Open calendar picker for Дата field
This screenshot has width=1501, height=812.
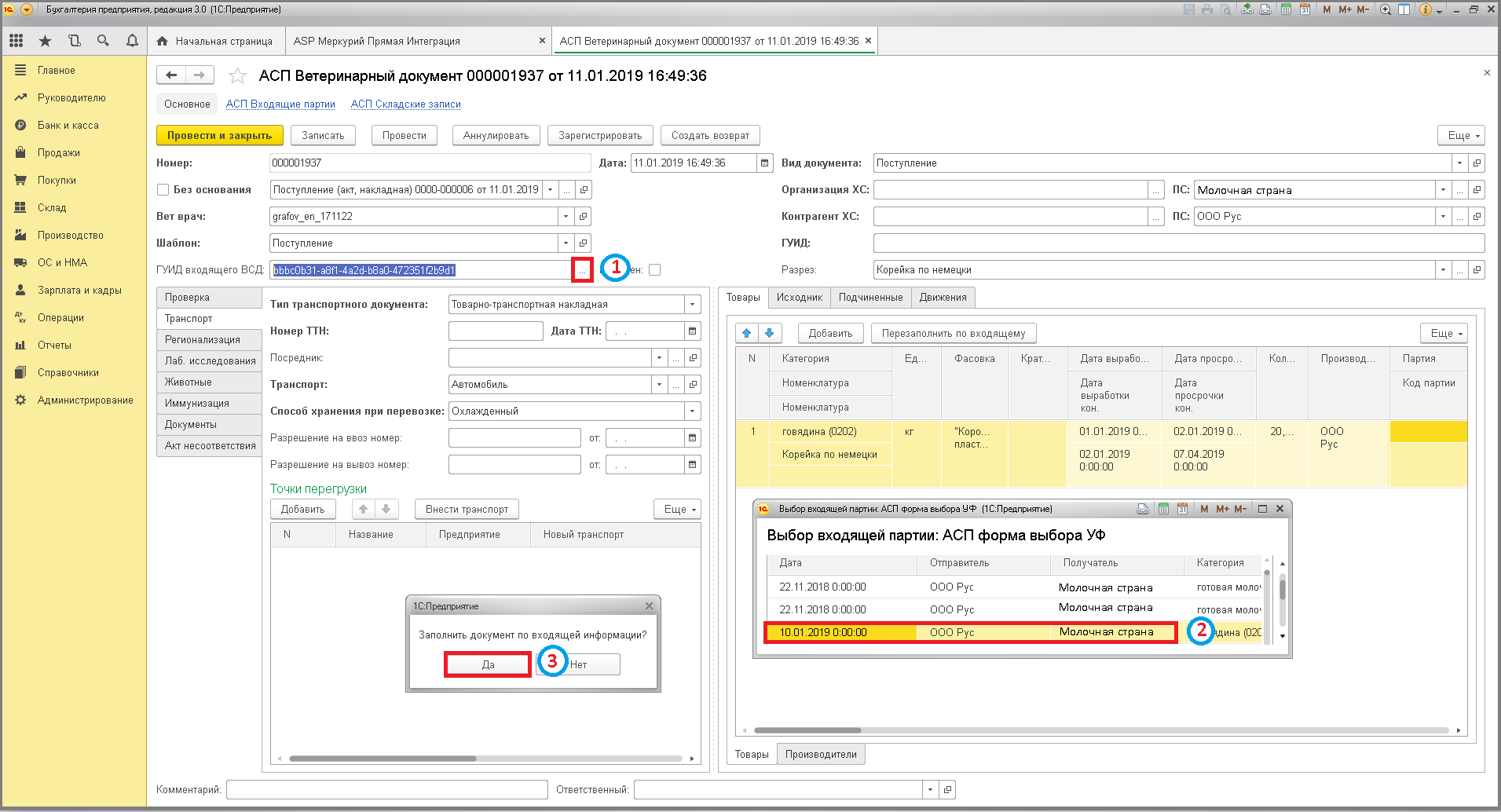pyautogui.click(x=765, y=163)
